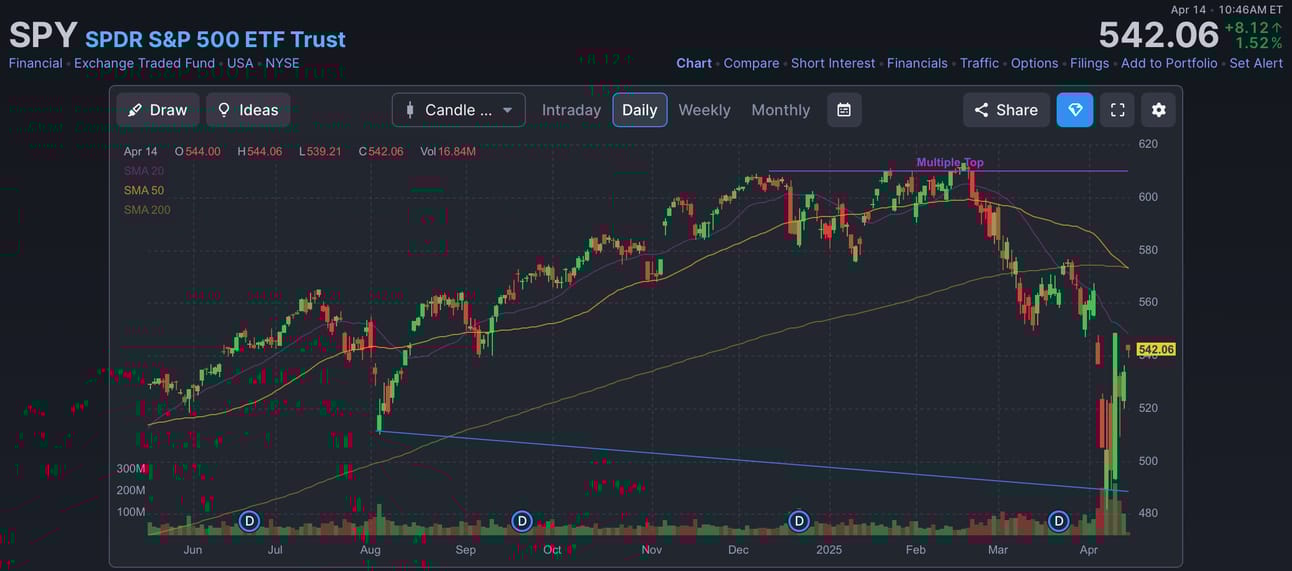Click the lightbulb icon in Ideas button
The width and height of the screenshot is (1292, 571).
[x=224, y=110]
